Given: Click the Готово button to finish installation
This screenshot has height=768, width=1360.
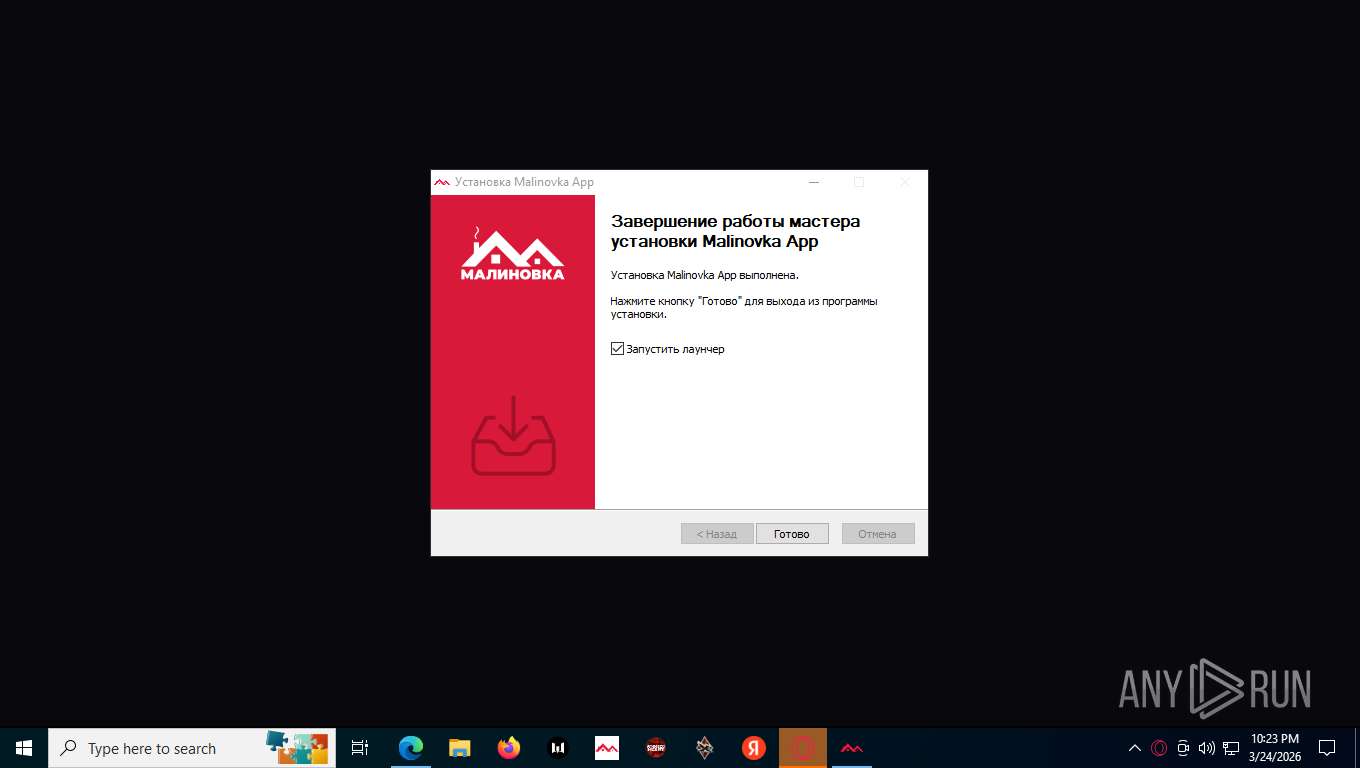Looking at the screenshot, I should [x=792, y=534].
